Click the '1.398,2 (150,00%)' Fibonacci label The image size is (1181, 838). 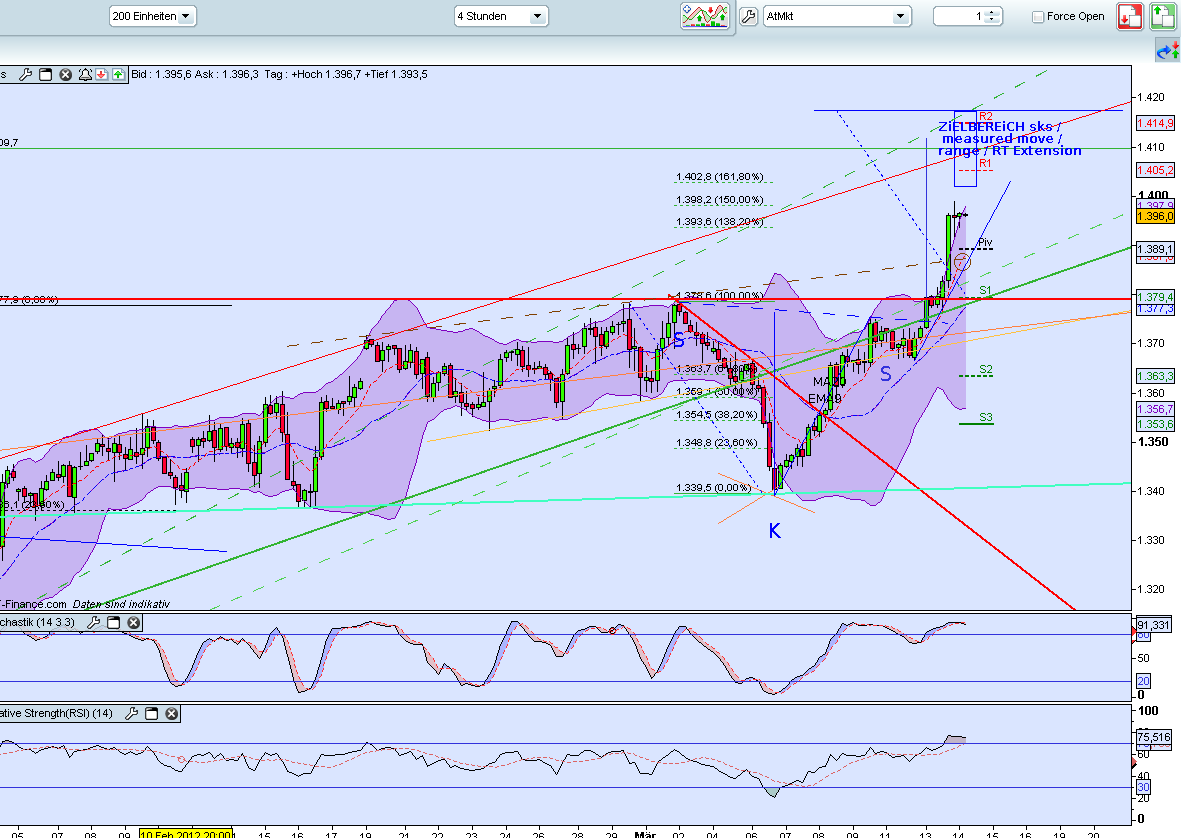[x=719, y=200]
